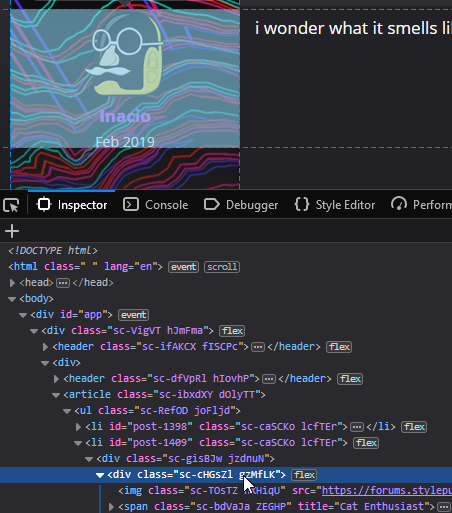Viewport: 452px width, 513px height.
Task: Collapse the post-1409 list item
Action: point(78,443)
